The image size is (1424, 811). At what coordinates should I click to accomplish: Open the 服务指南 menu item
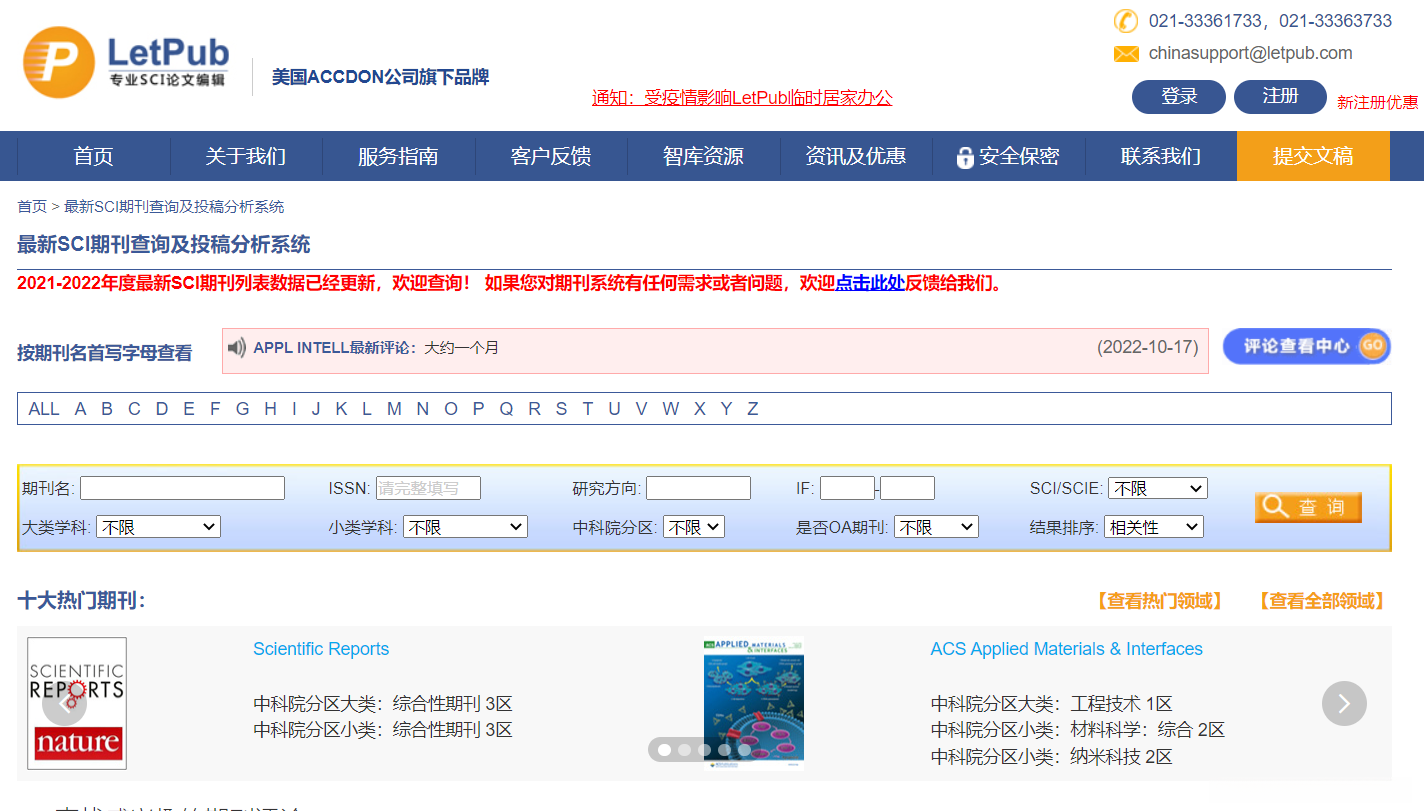398,156
